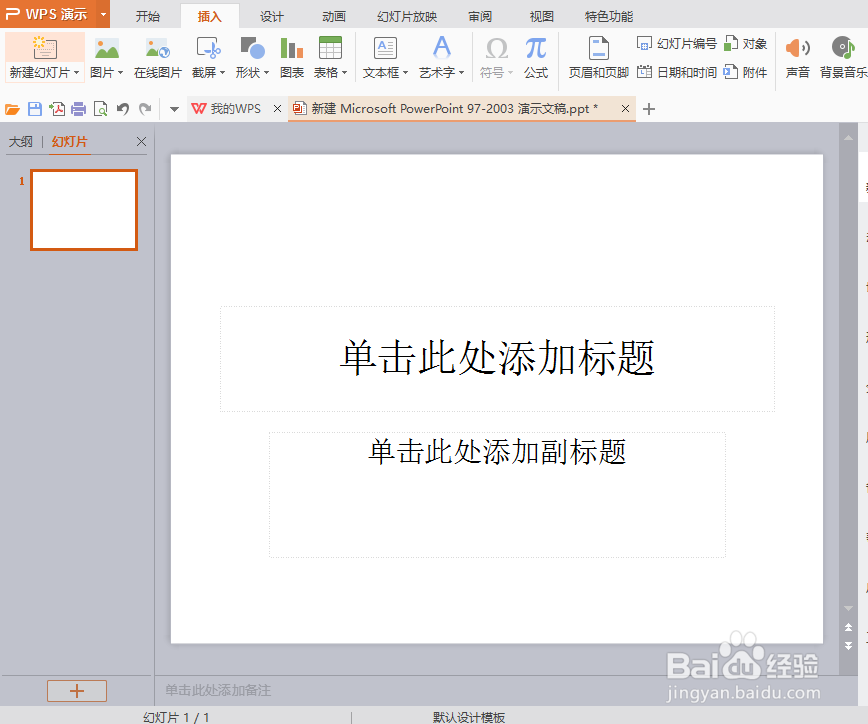Close the slide thumbnail panel
This screenshot has width=868, height=724.
[141, 142]
